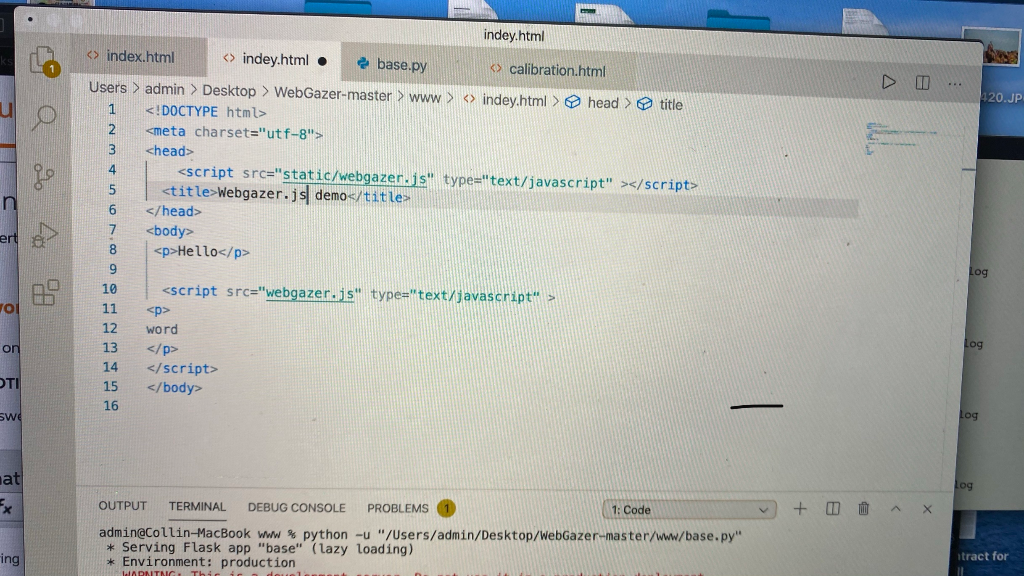Viewport: 1024px width, 576px height.
Task: Open the terminal selector showing 1: Code
Action: pyautogui.click(x=688, y=510)
